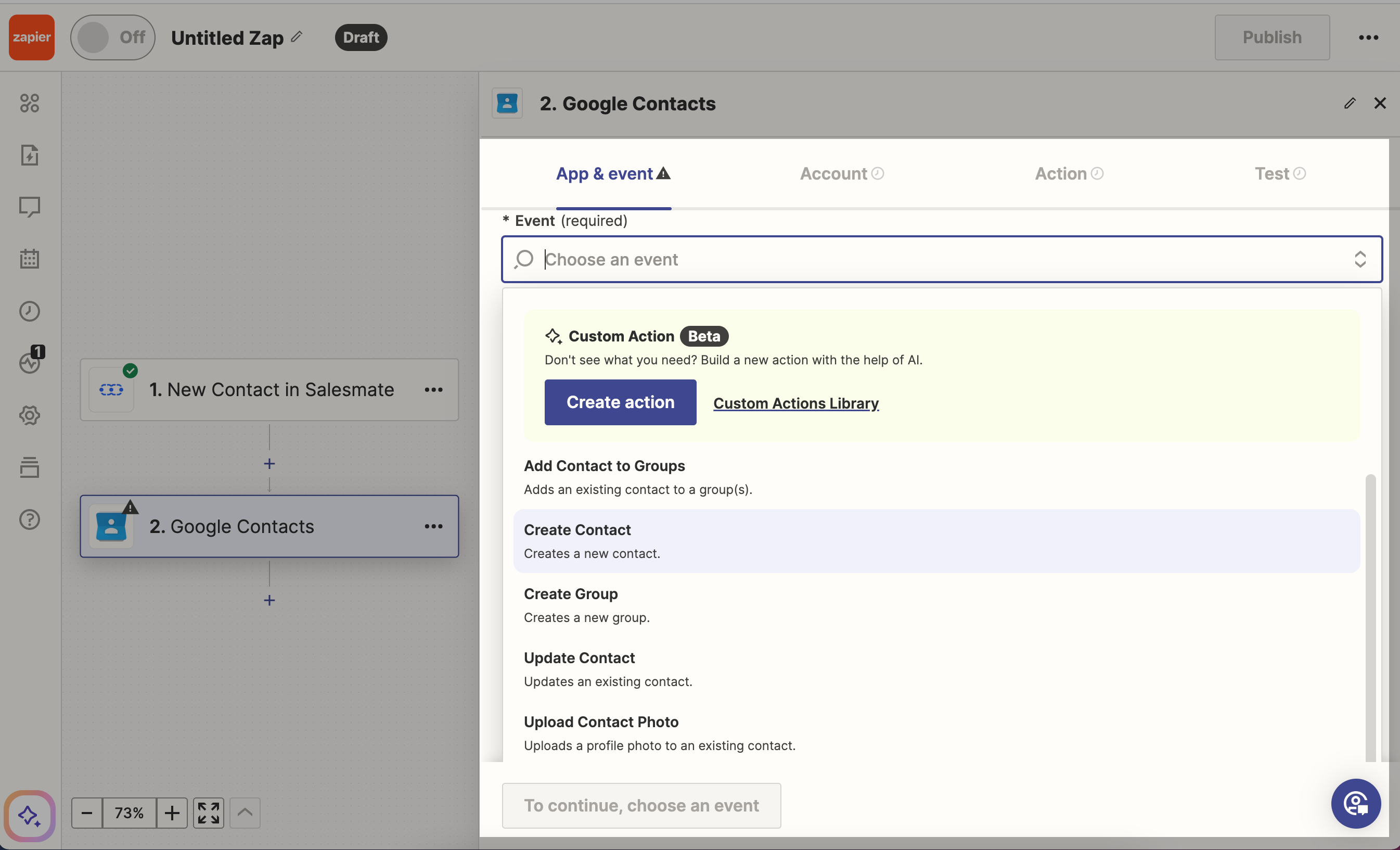This screenshot has height=850, width=1400.
Task: Open the top-right three-dot Zap menu
Action: (1368, 37)
